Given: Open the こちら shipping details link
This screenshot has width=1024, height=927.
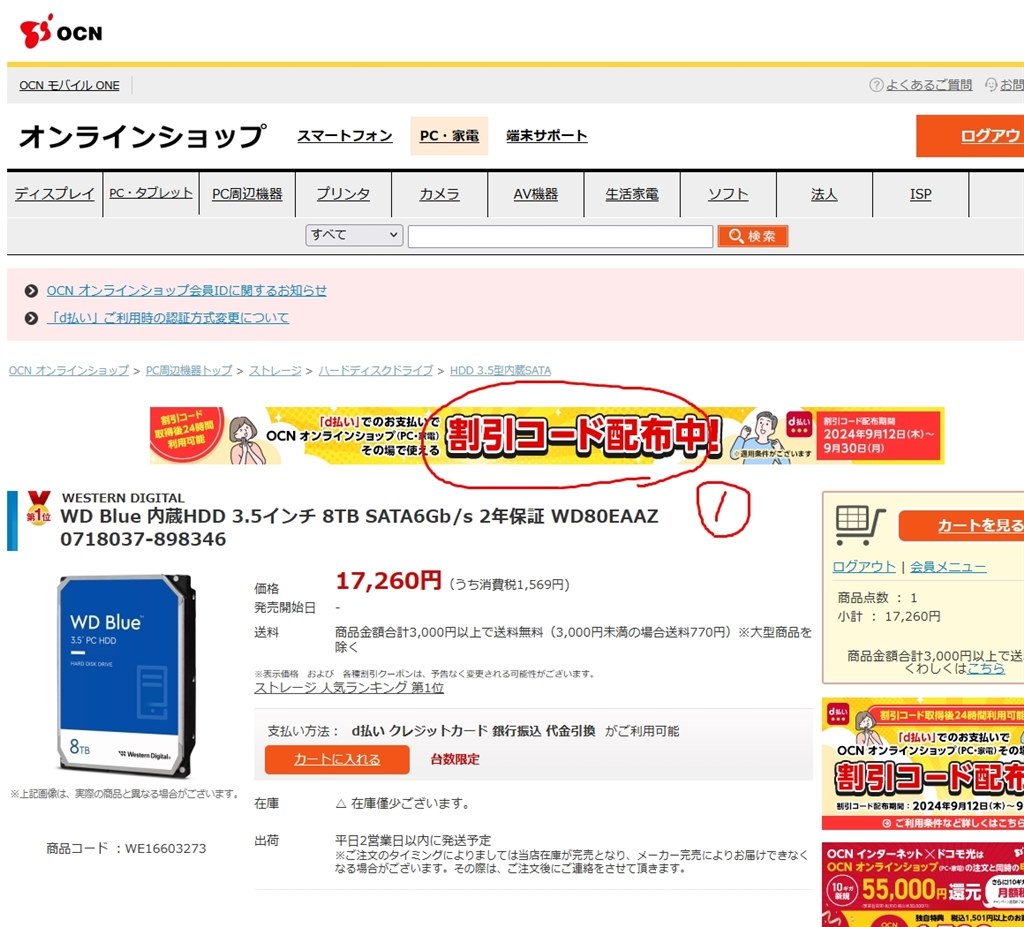Looking at the screenshot, I should 985,668.
